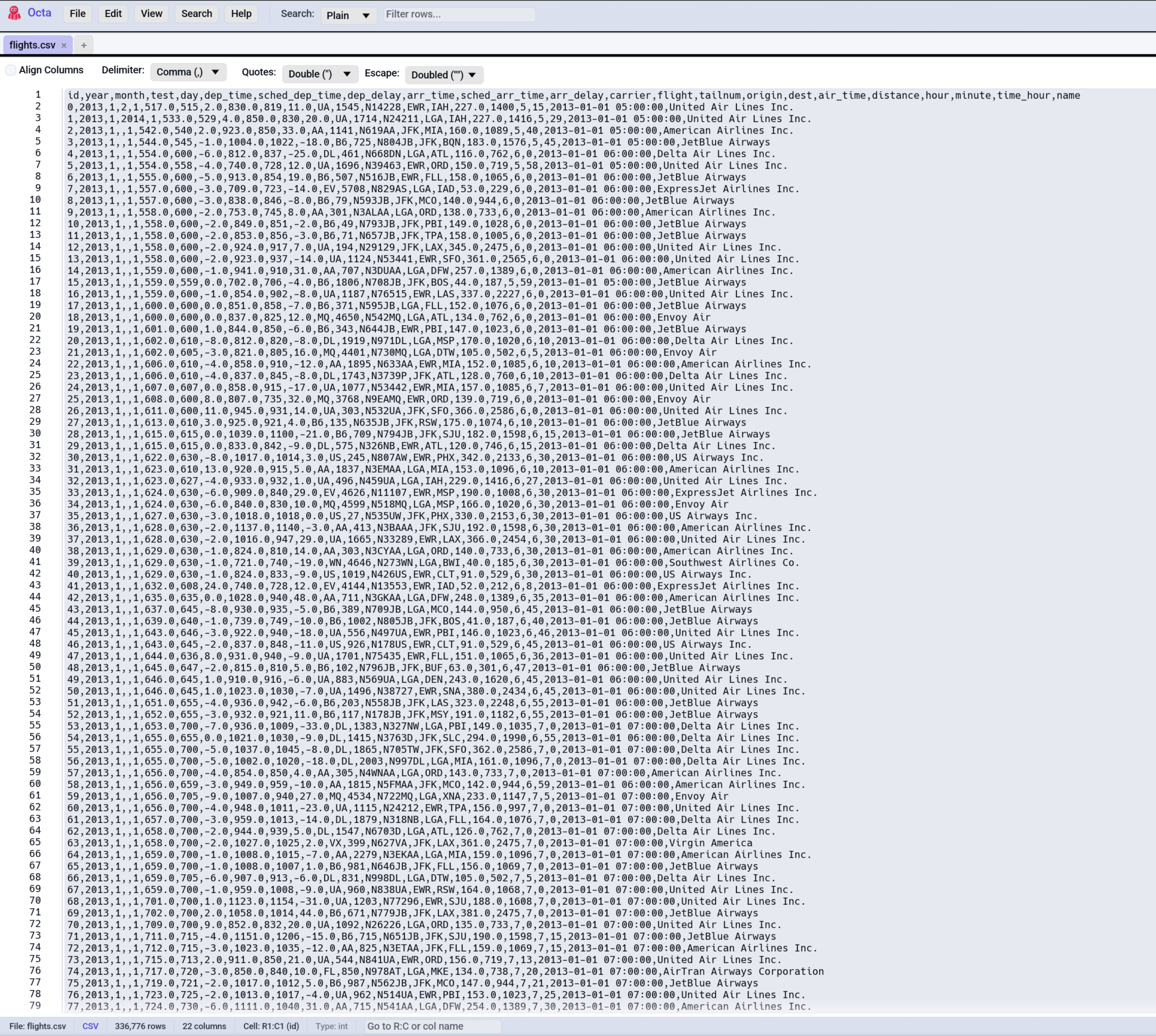This screenshot has height=1036, width=1156.
Task: Click the CSV format indicator in status bar
Action: point(91,1026)
